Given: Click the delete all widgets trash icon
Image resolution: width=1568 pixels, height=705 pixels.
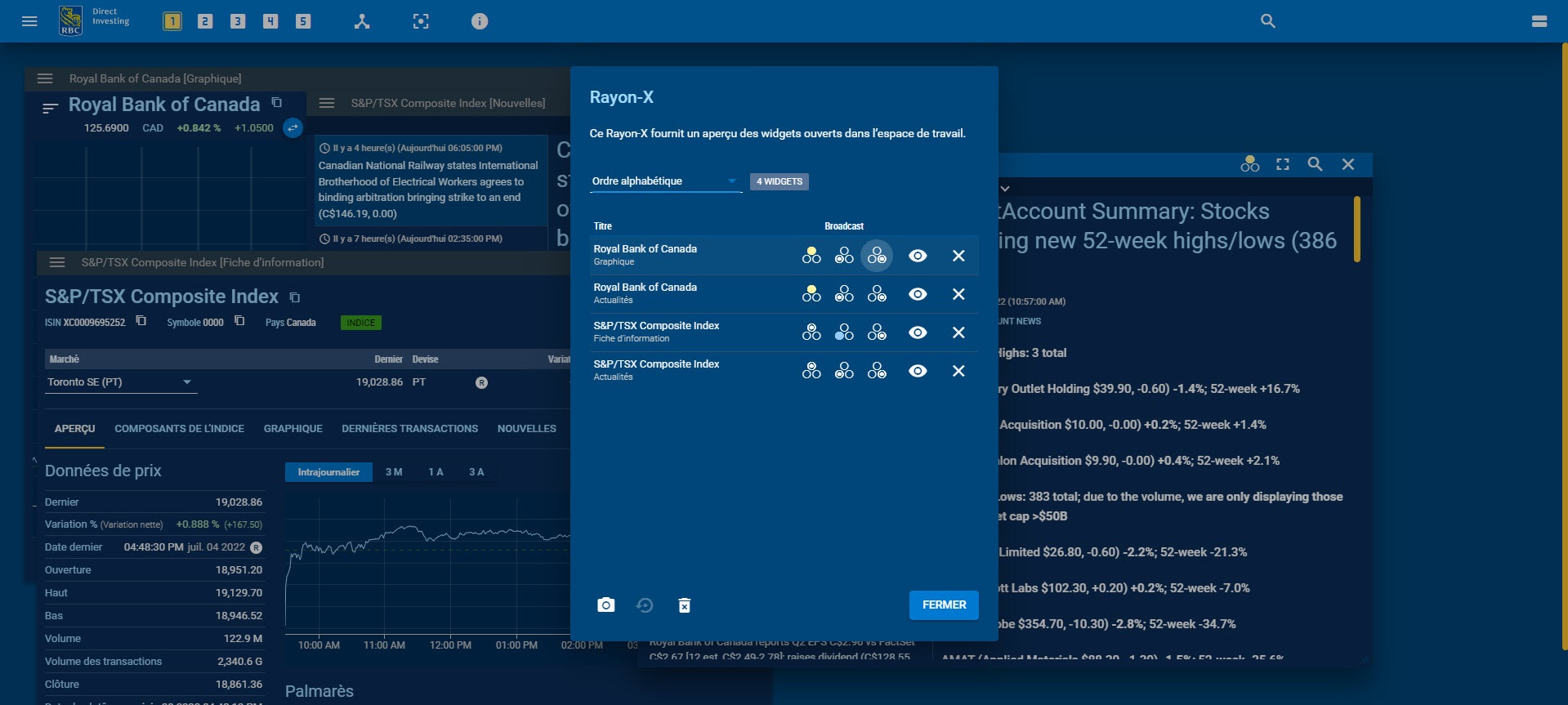Looking at the screenshot, I should (684, 605).
